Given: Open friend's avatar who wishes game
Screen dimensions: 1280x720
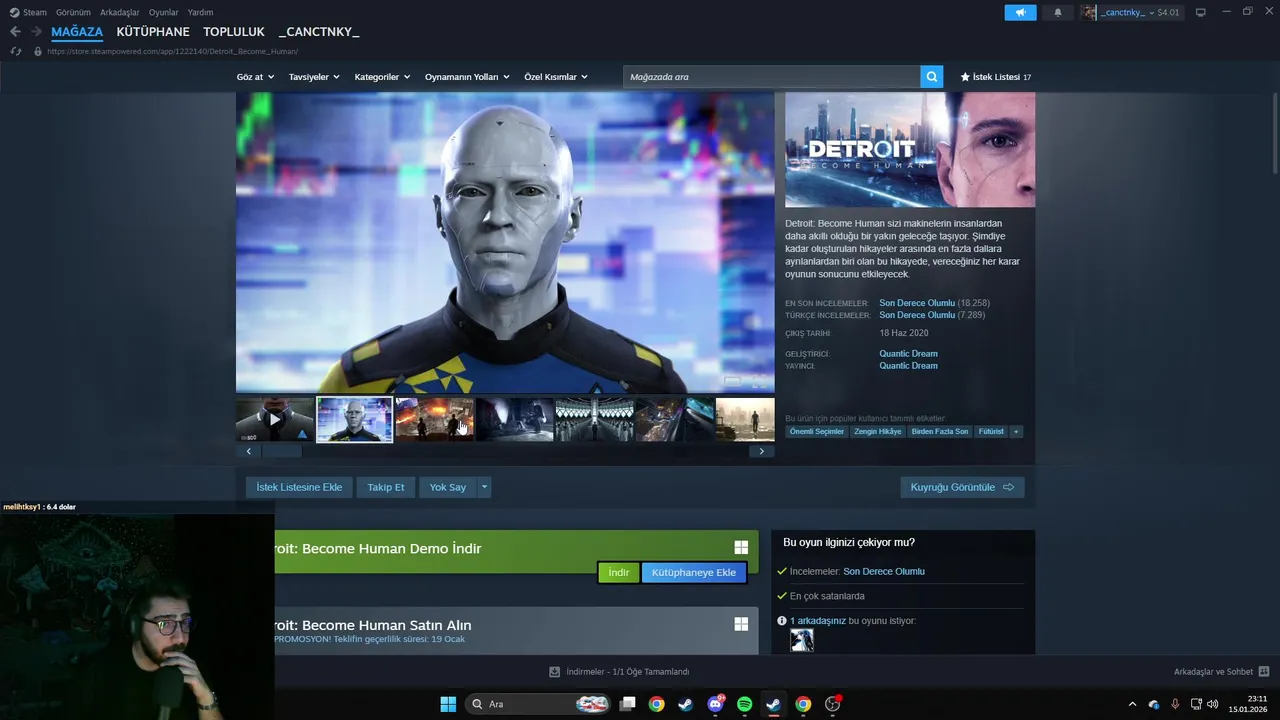Looking at the screenshot, I should pos(802,640).
